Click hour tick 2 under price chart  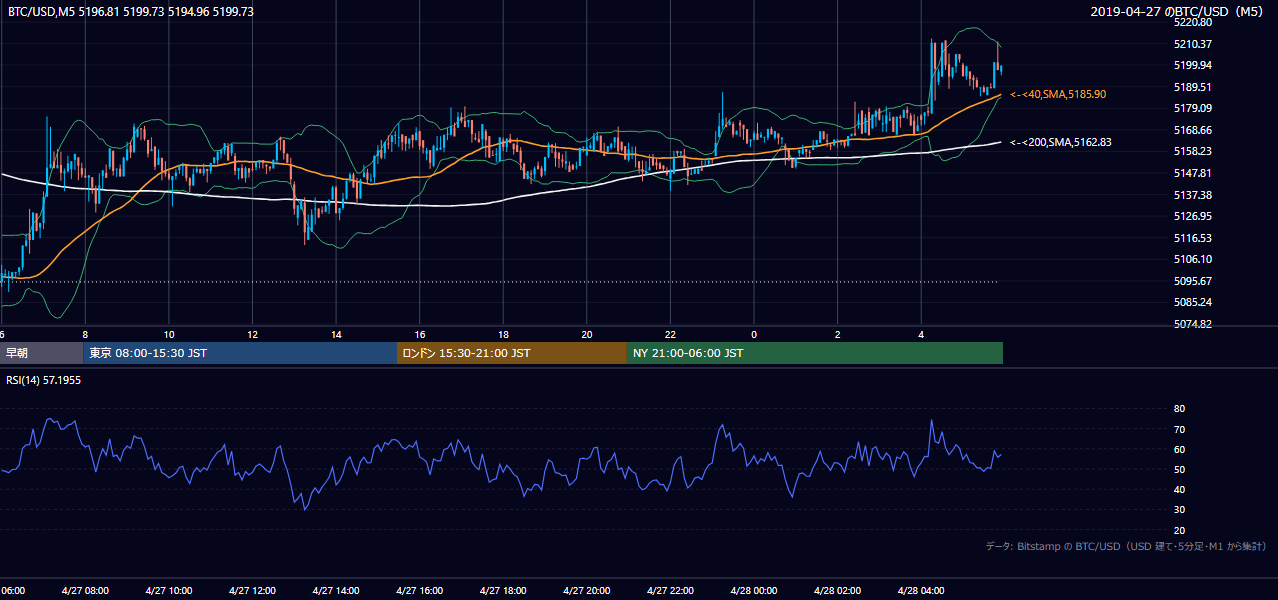click(x=837, y=335)
